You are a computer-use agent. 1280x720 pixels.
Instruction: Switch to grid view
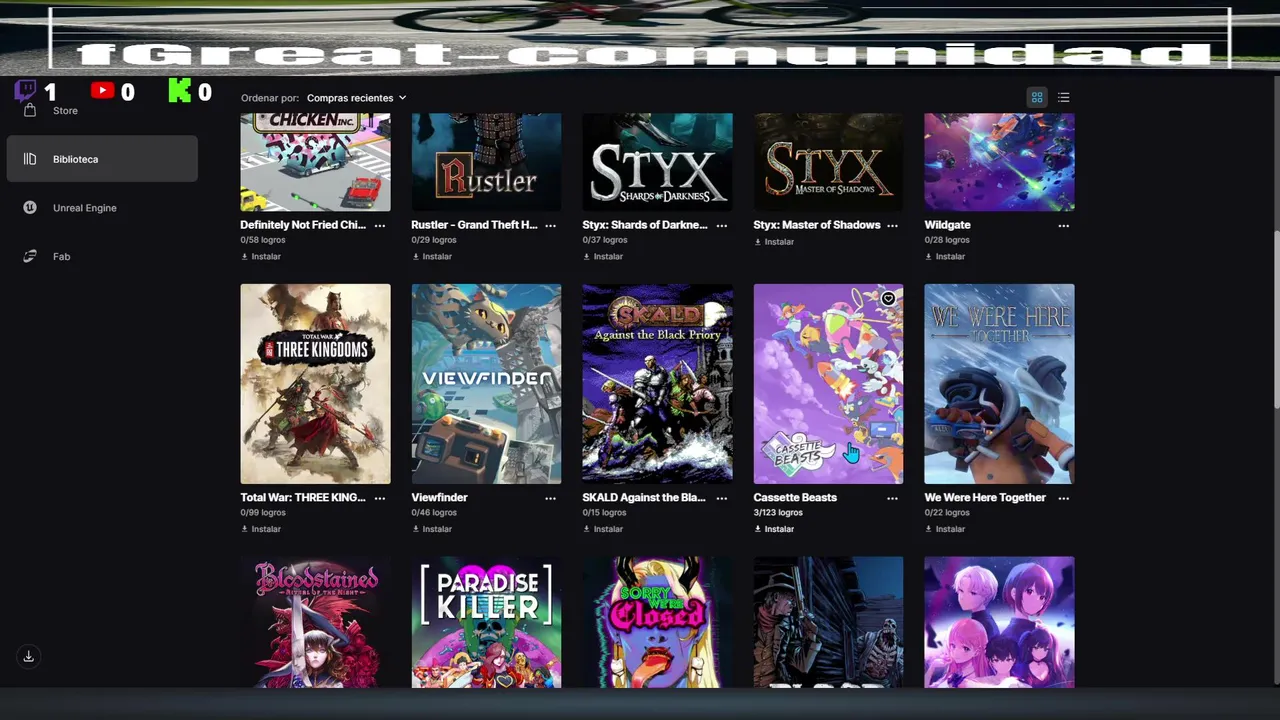click(1037, 97)
